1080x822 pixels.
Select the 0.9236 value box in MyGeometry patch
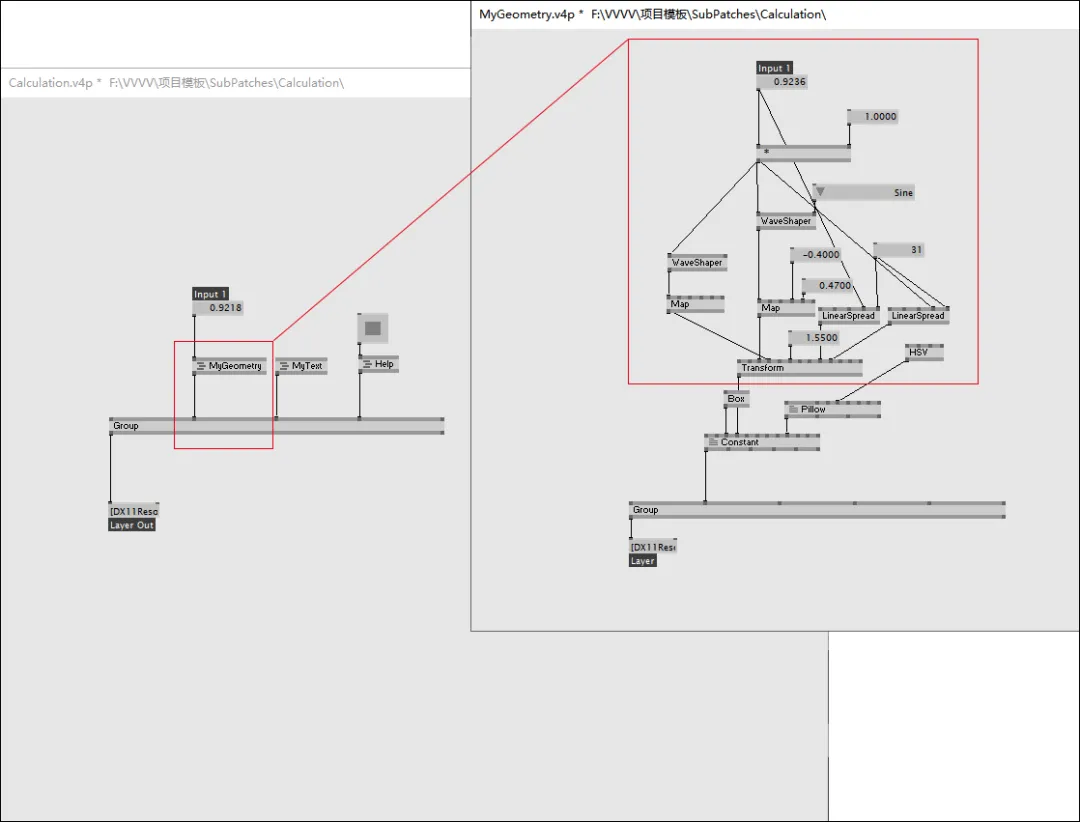[782, 82]
